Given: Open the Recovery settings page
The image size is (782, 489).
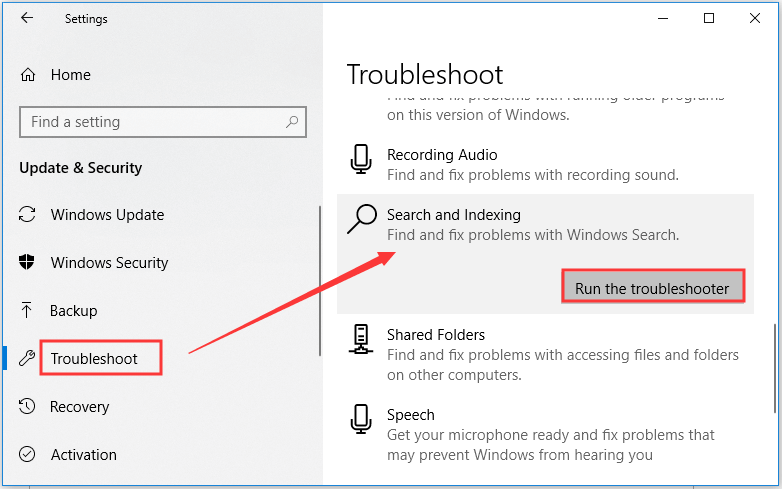Looking at the screenshot, I should point(79,407).
